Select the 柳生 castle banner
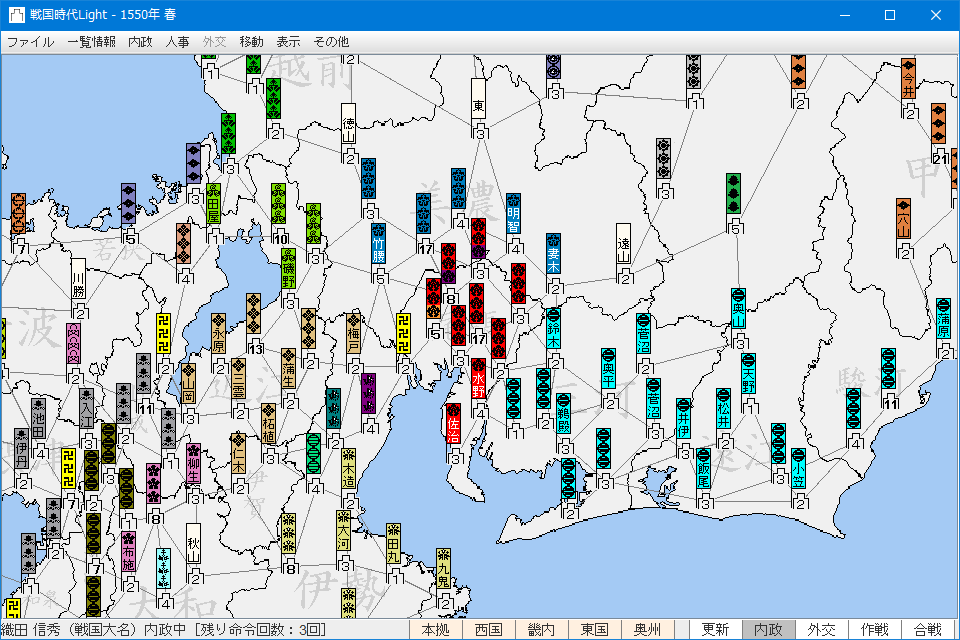Screen dimensions: 960x640 click(x=193, y=464)
